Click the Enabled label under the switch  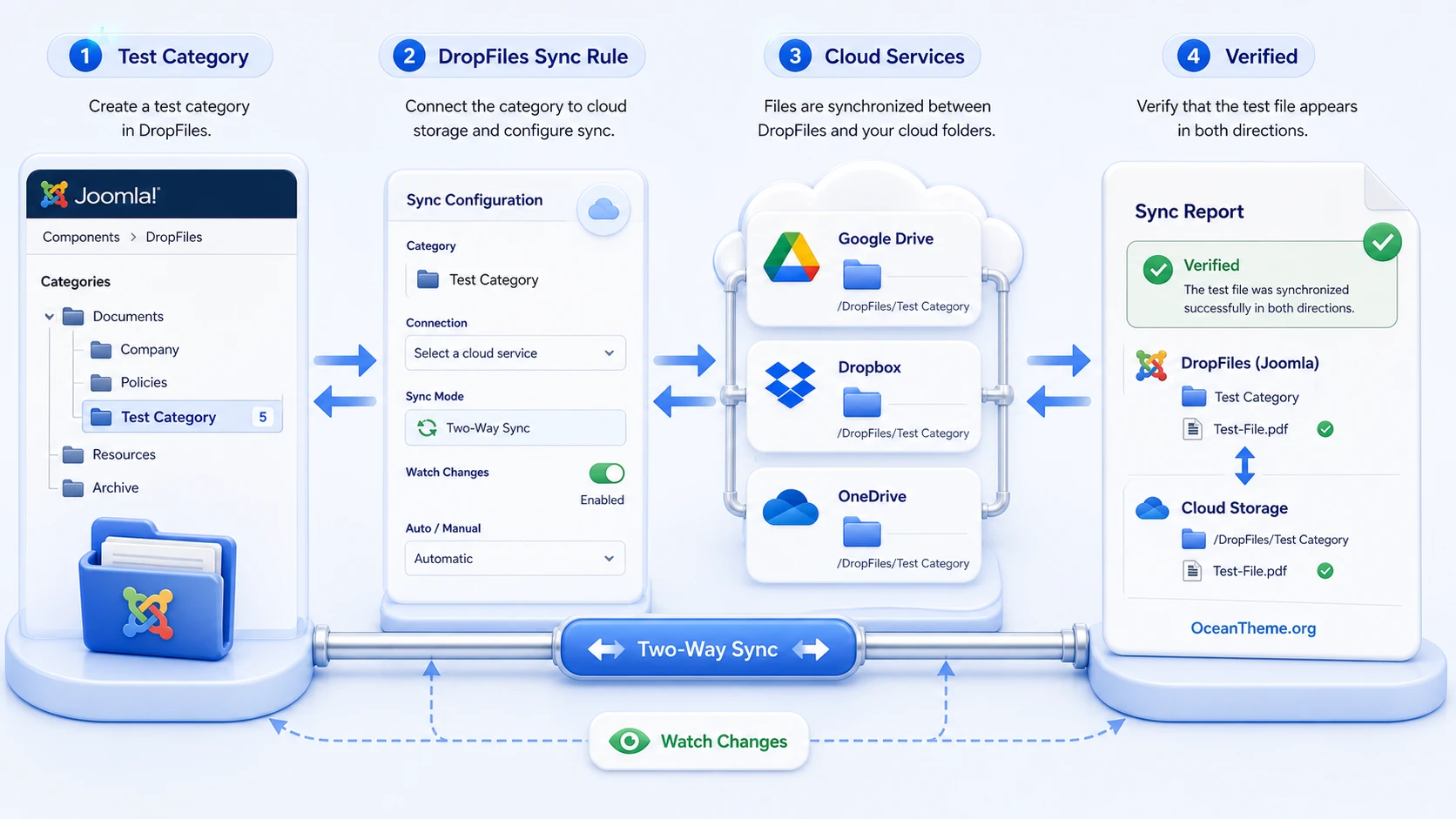coord(602,500)
